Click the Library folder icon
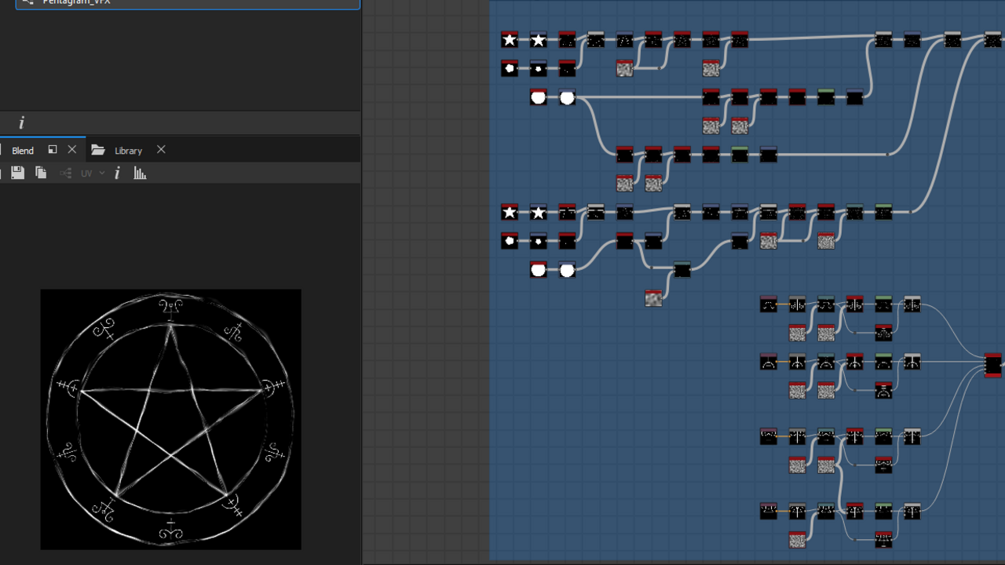The image size is (1005, 565). (97, 150)
